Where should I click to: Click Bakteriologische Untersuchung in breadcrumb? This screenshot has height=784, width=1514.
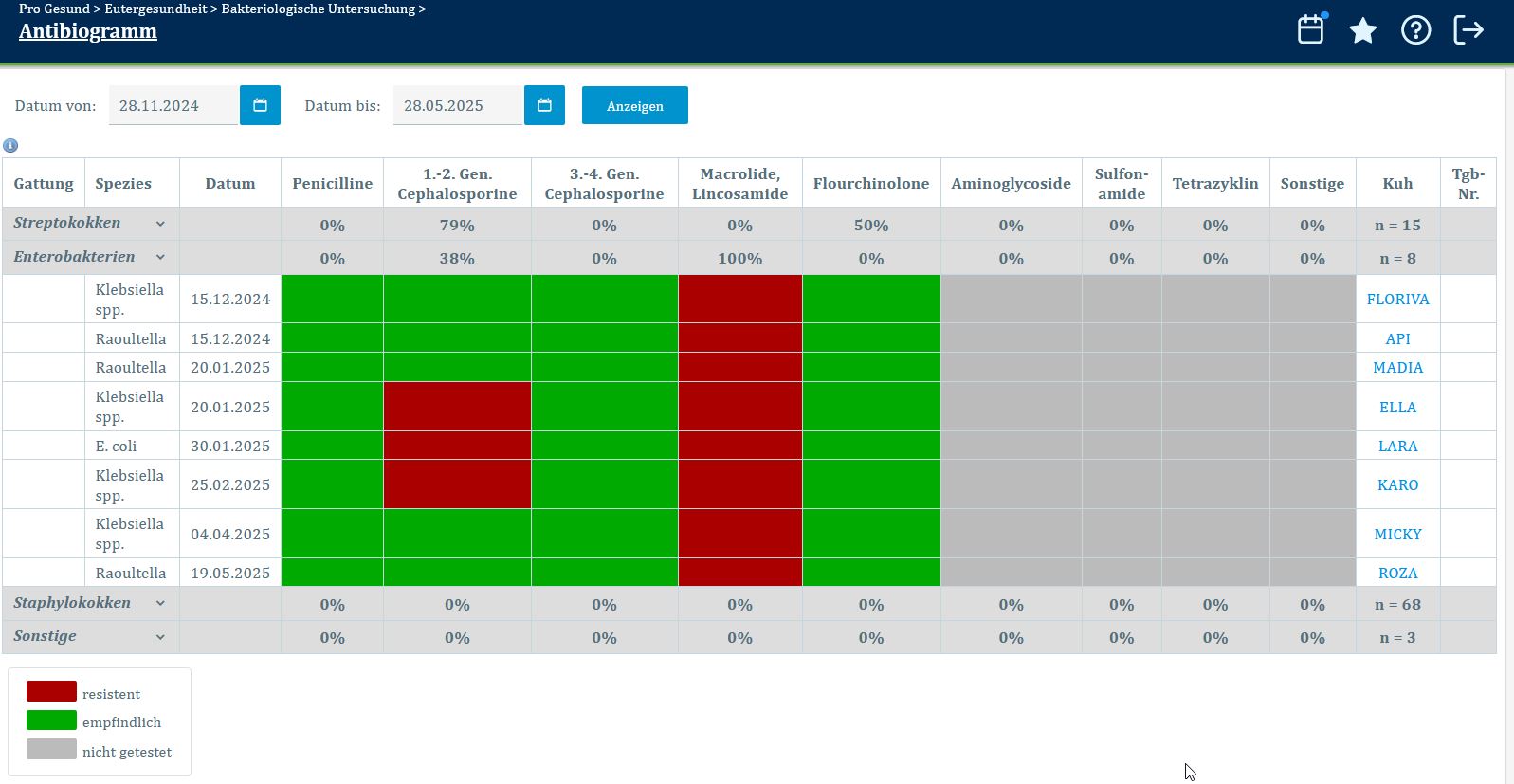tap(318, 9)
